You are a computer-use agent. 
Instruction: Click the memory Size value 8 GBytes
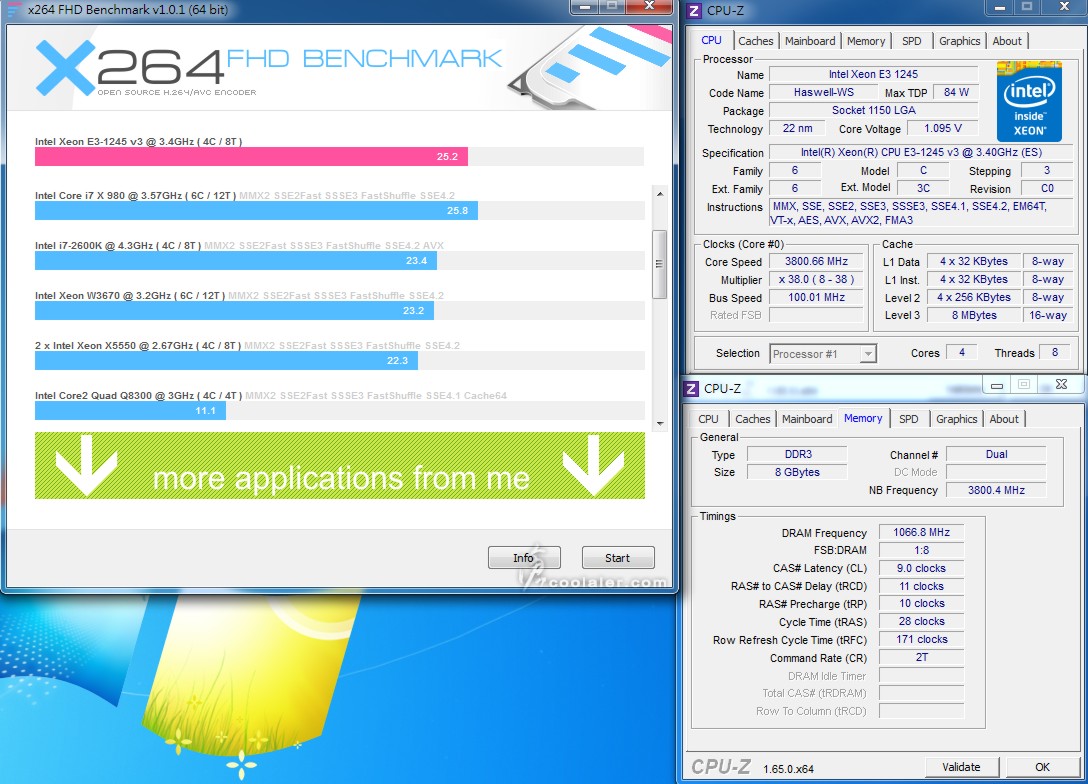798,472
